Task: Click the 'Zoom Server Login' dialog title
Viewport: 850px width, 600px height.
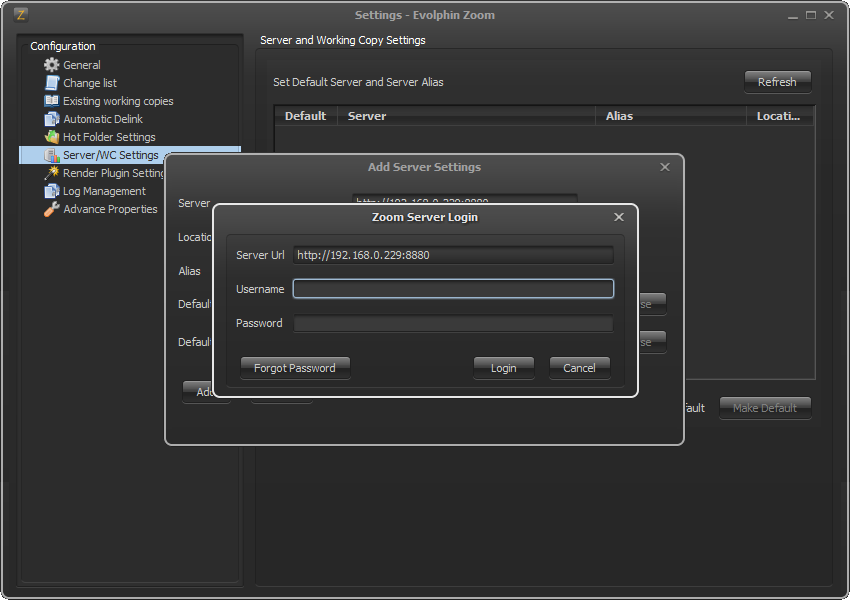Action: (425, 217)
